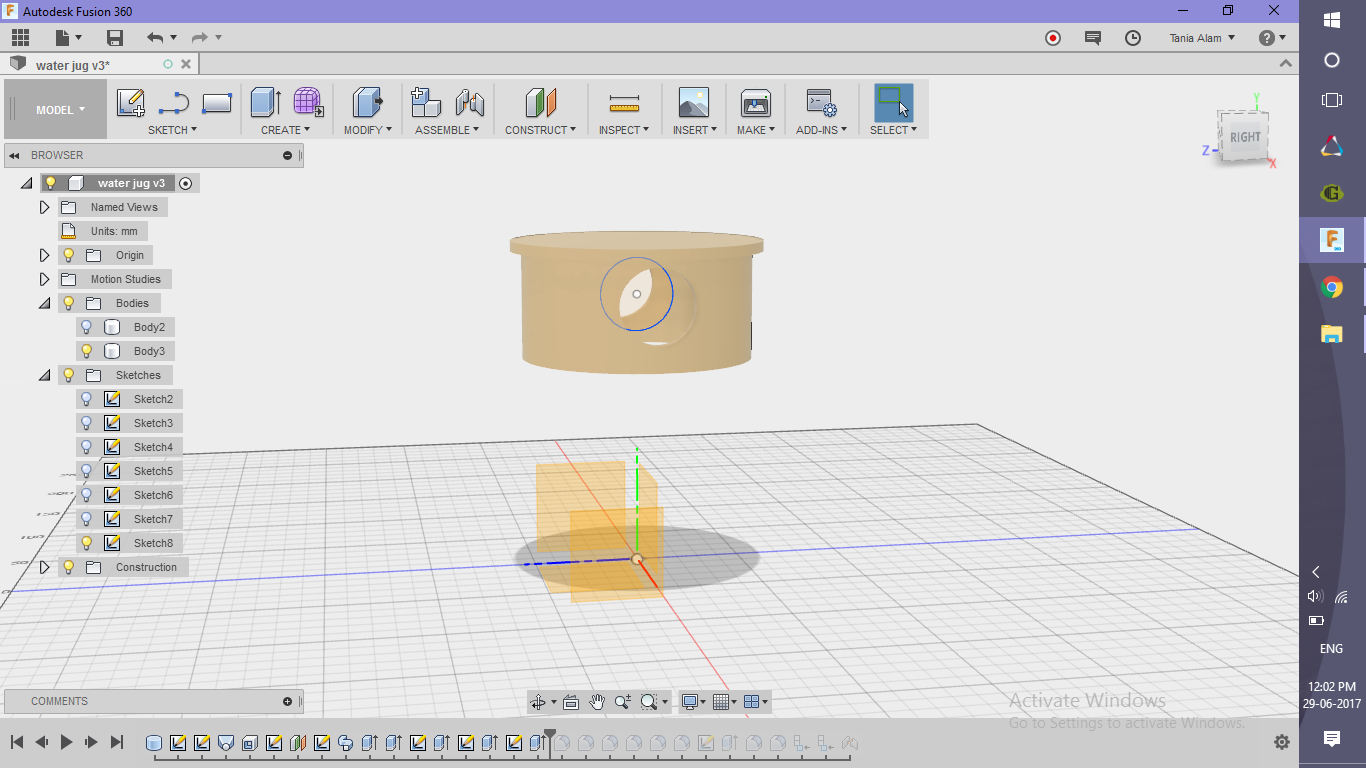Open timeline settings gear
Viewport: 1366px width, 768px height.
(x=1282, y=743)
